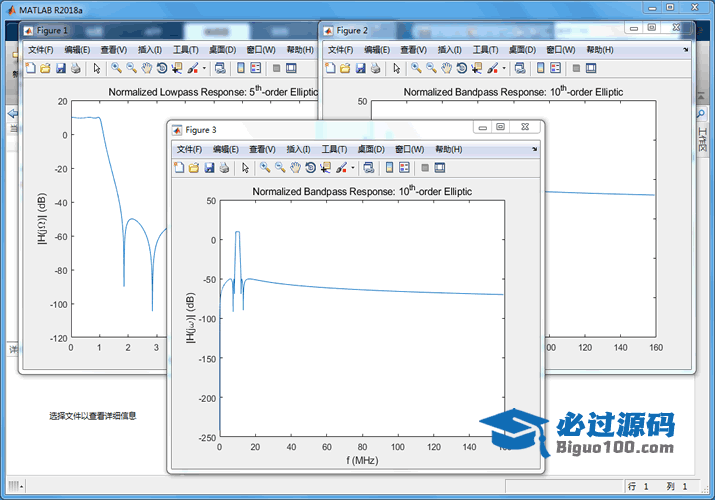Viewport: 715px width, 500px height.
Task: Click Open file icon in Figure 1
Action: click(45, 68)
